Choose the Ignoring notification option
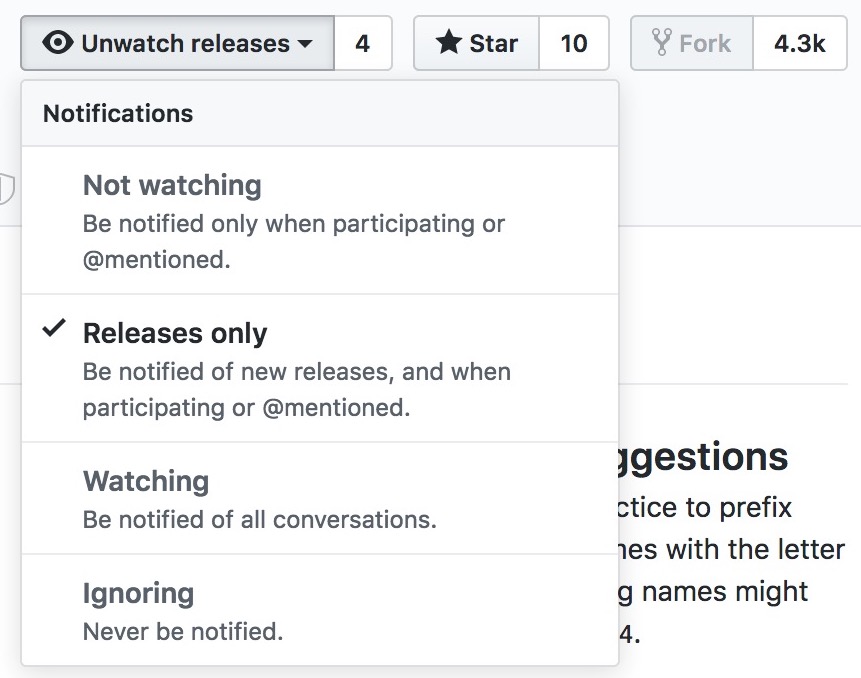Screen dimensions: 861x678 point(320,610)
